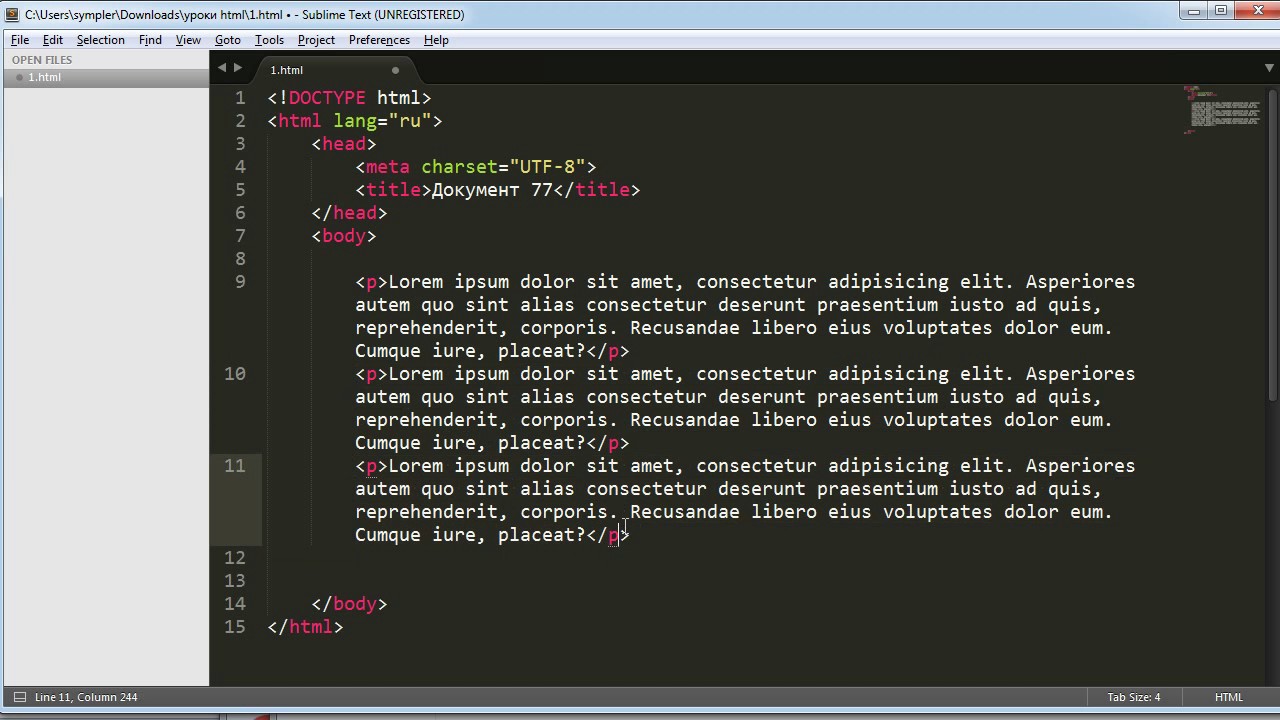Click the lang attribute in line 2

coord(355,121)
